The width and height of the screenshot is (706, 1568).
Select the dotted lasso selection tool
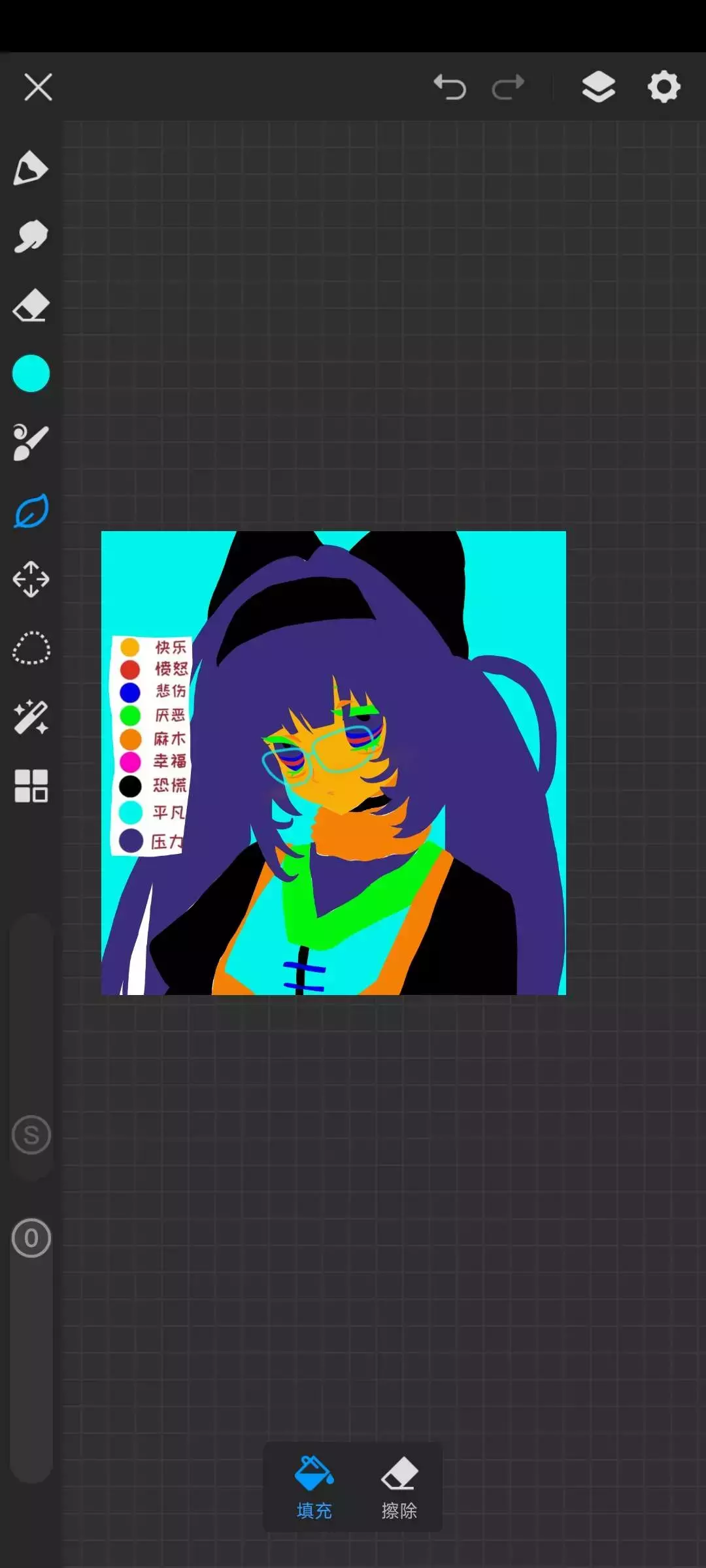pyautogui.click(x=31, y=648)
